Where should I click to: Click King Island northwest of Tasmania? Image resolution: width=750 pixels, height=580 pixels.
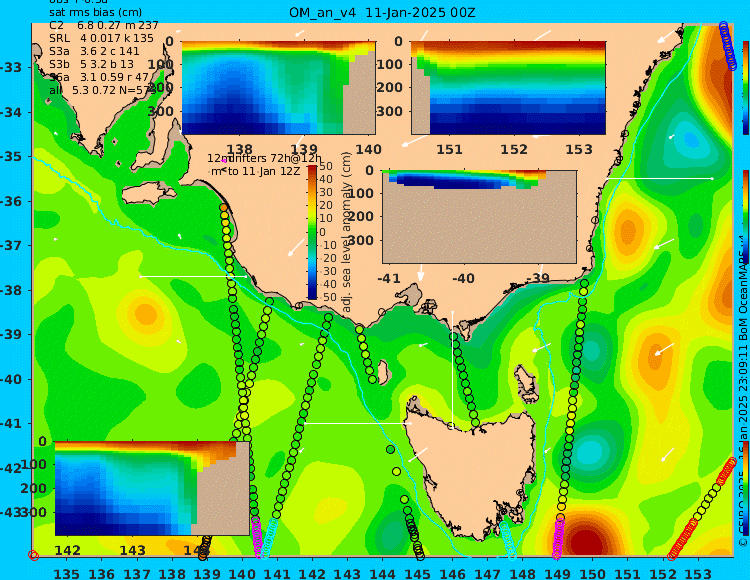pos(383,372)
